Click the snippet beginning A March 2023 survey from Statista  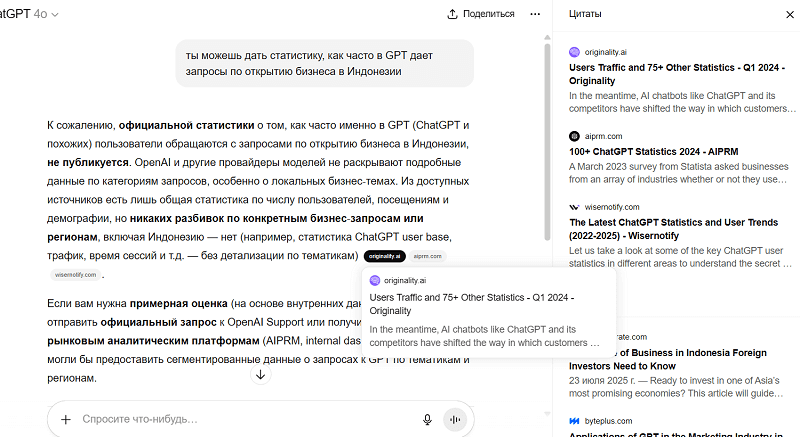coord(679,173)
